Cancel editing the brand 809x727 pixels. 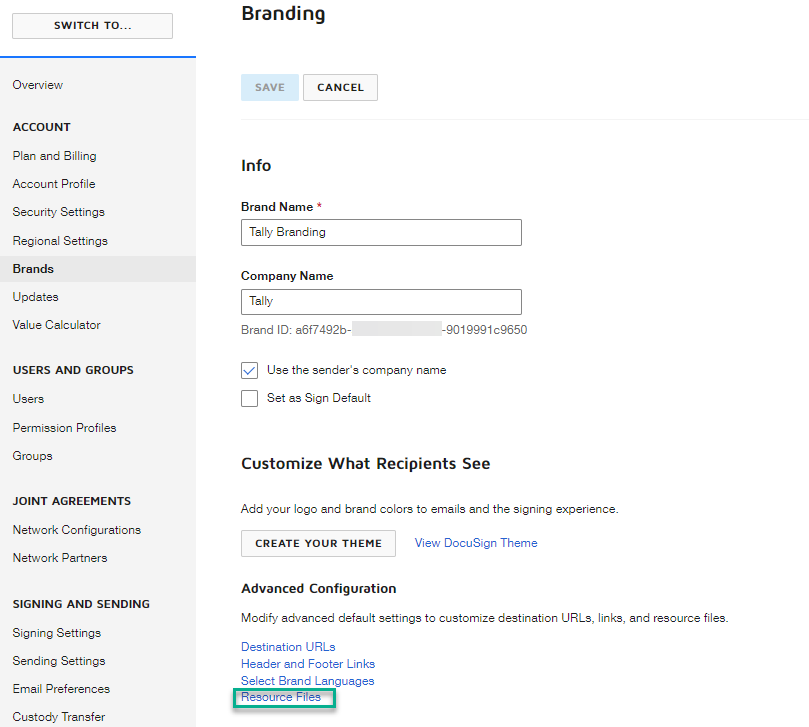coord(339,87)
